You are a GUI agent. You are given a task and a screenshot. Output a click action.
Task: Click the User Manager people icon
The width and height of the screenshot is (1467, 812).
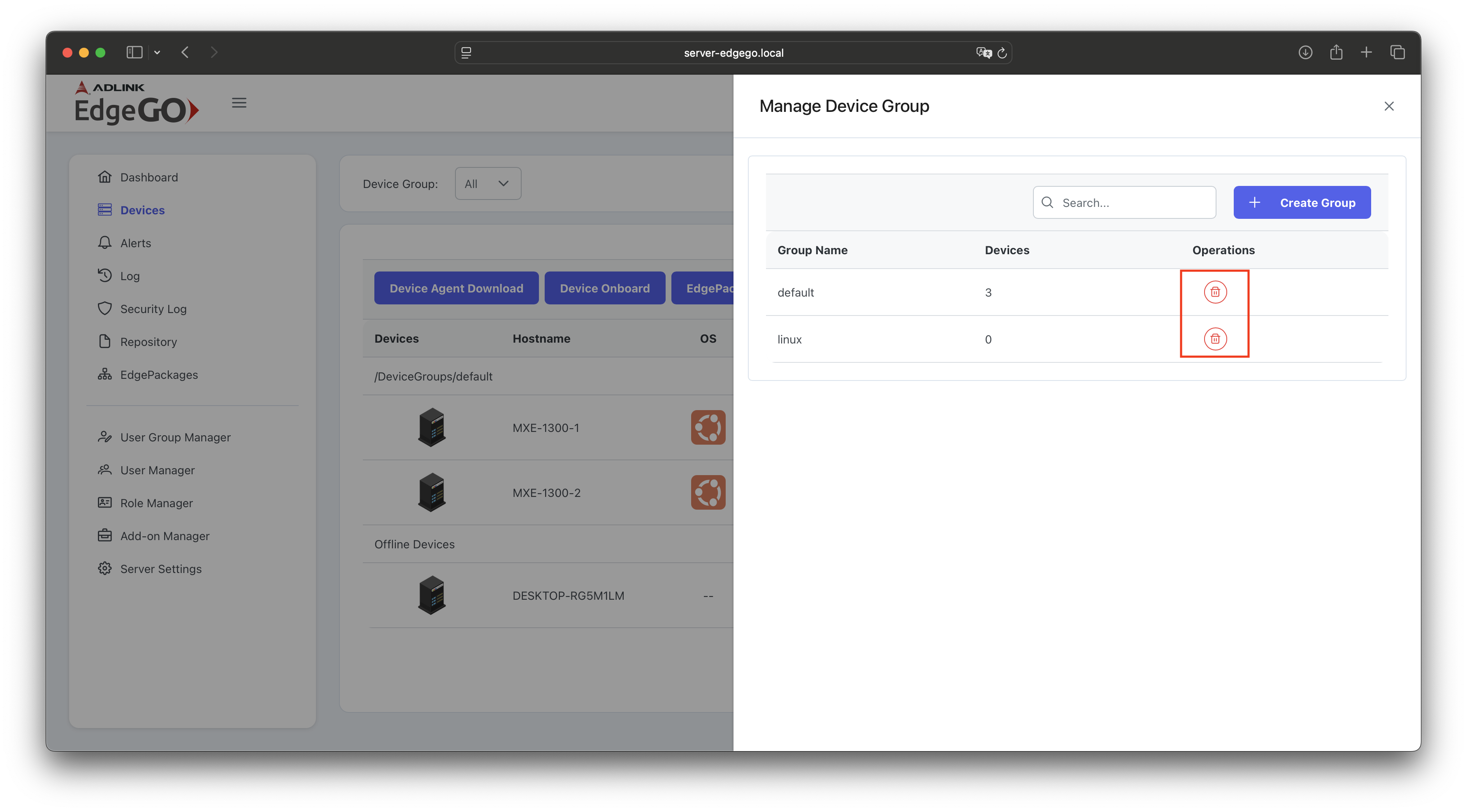pyautogui.click(x=105, y=470)
